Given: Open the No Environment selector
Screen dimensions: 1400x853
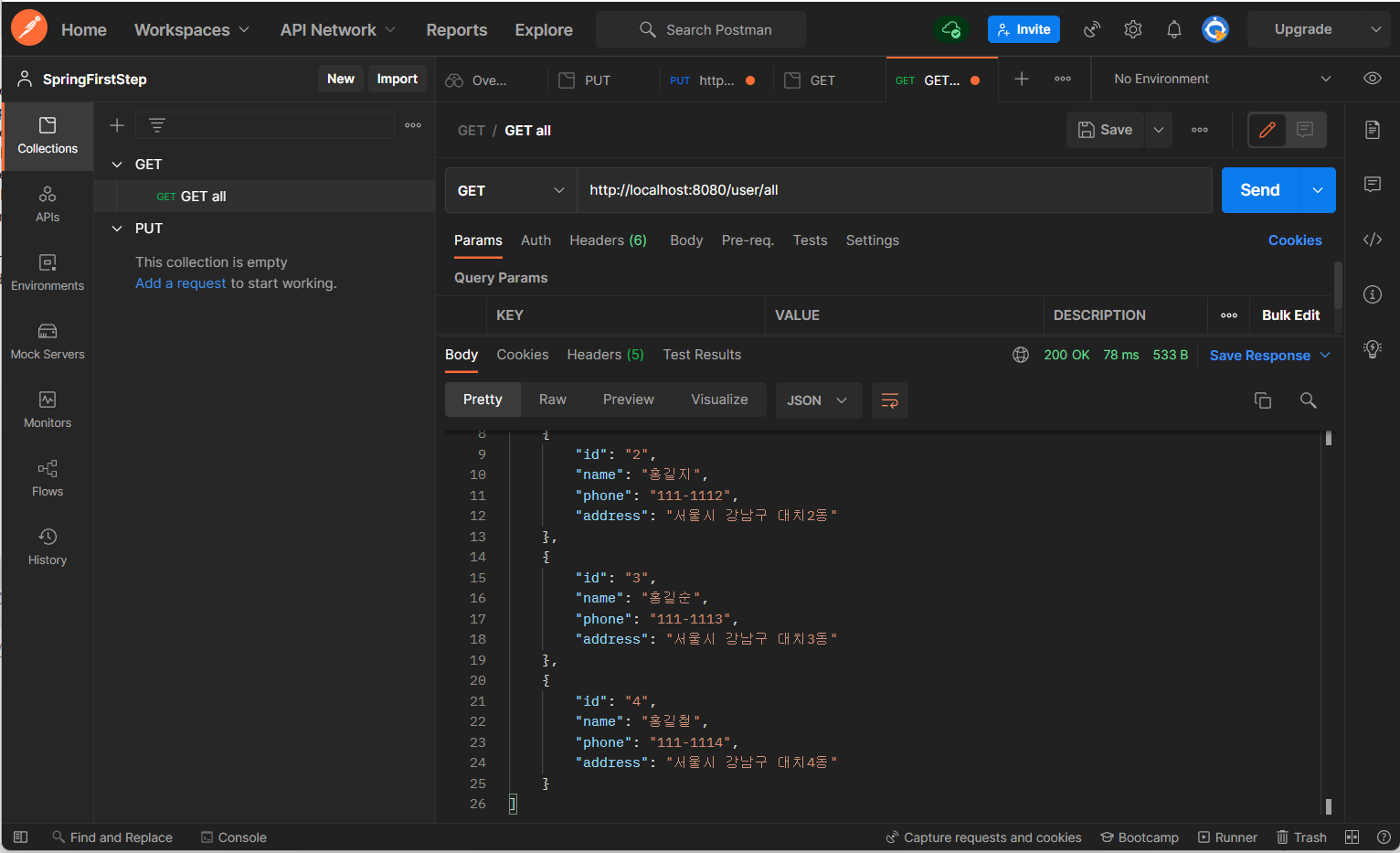Looking at the screenshot, I should 1222,79.
